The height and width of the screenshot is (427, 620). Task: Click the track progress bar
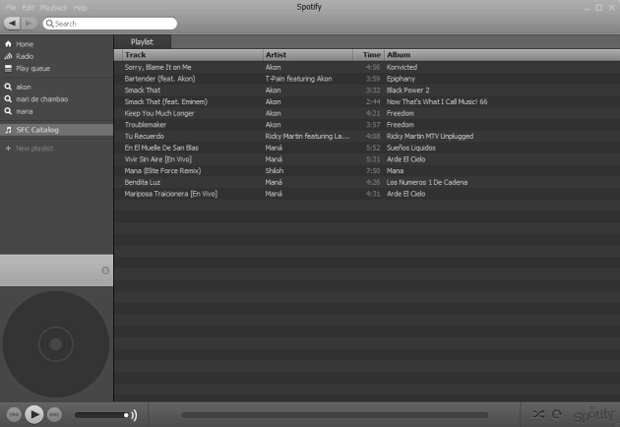click(x=335, y=415)
